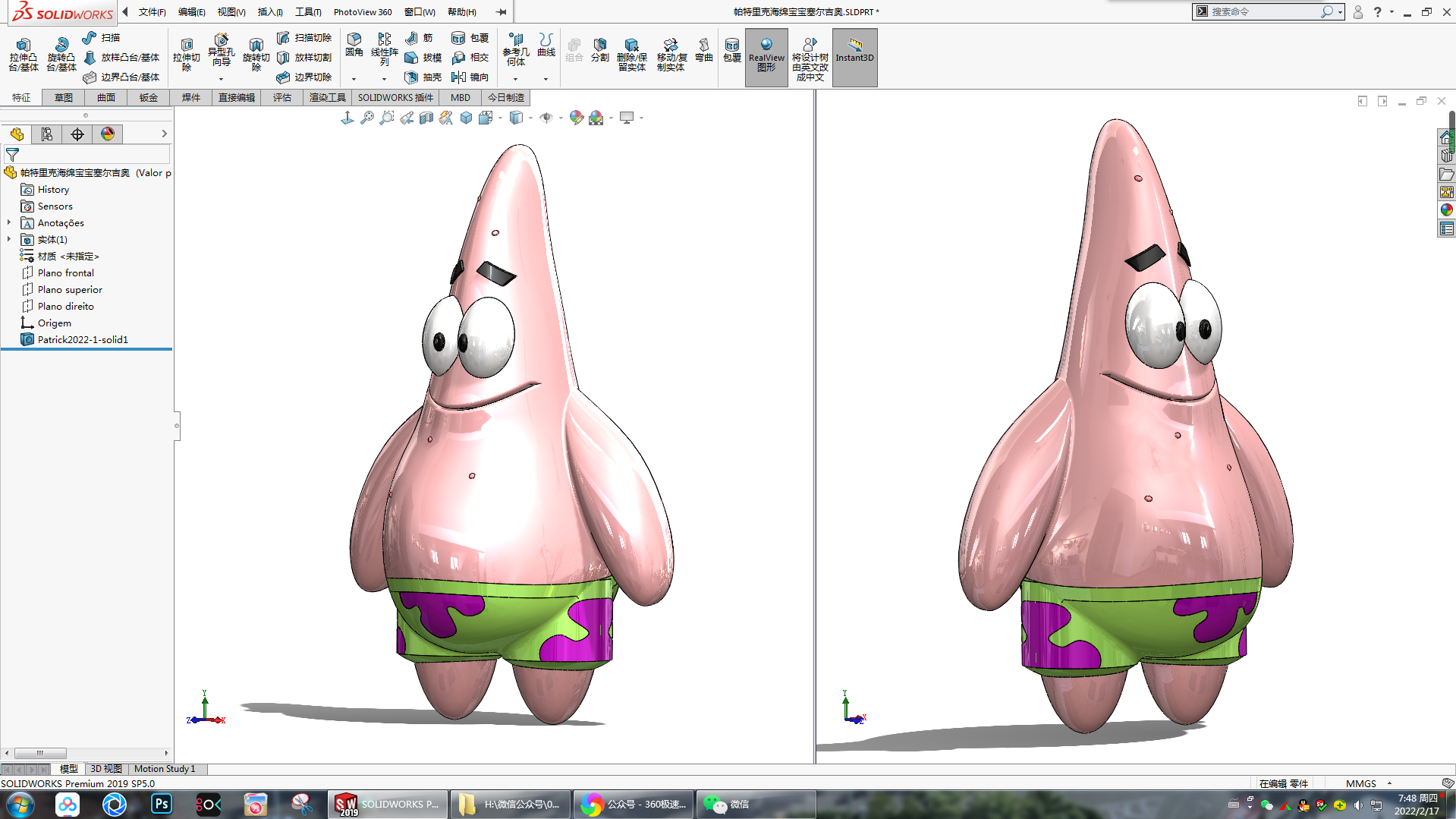Switch to the 3D 视图 tab

(106, 769)
